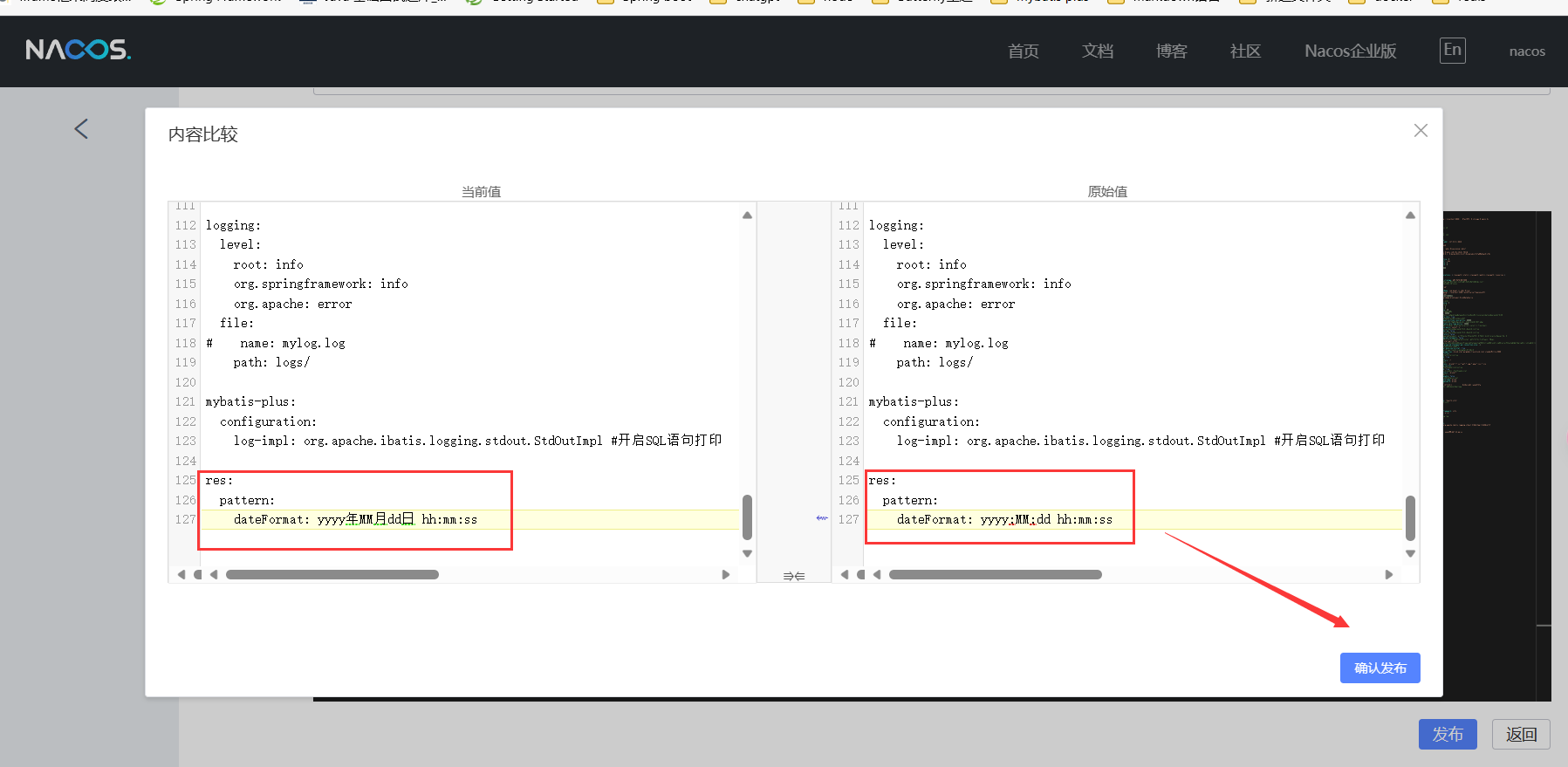This screenshot has height=767, width=1568.
Task: Go to 首页 in top navigation
Action: coord(1023,51)
